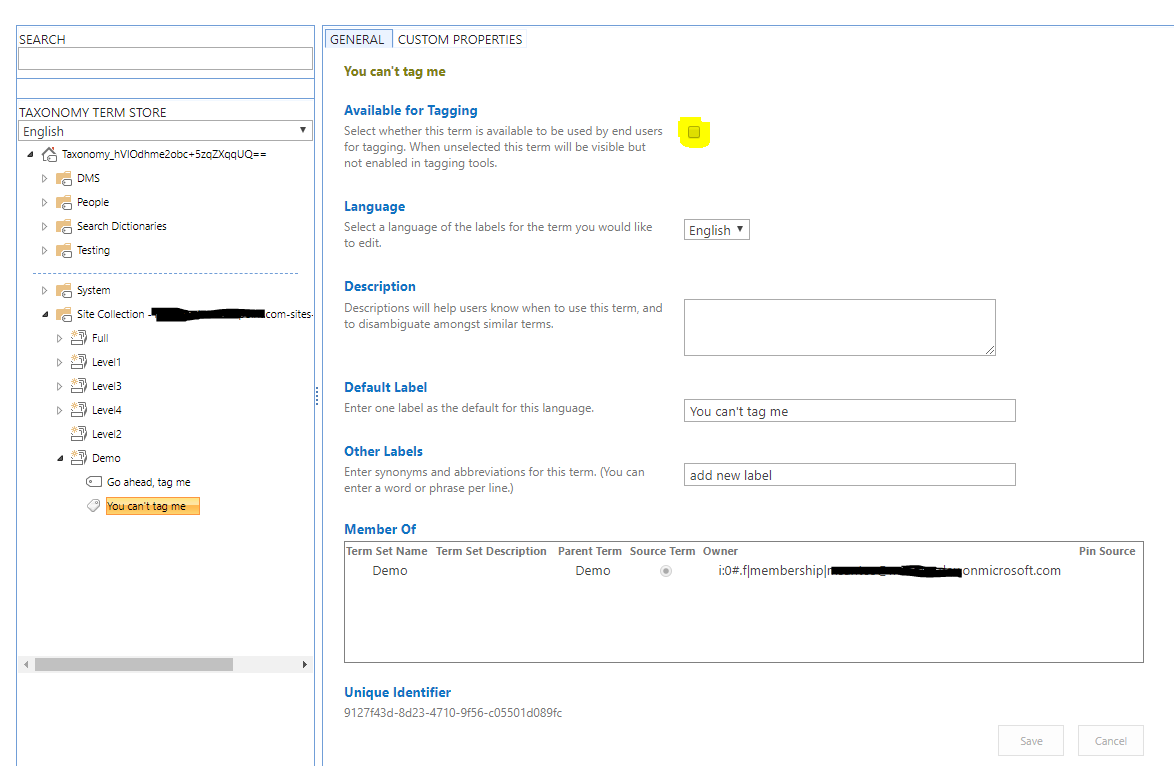1174x766 pixels.
Task: Click the Pin Source column header
Action: [x=1107, y=551]
